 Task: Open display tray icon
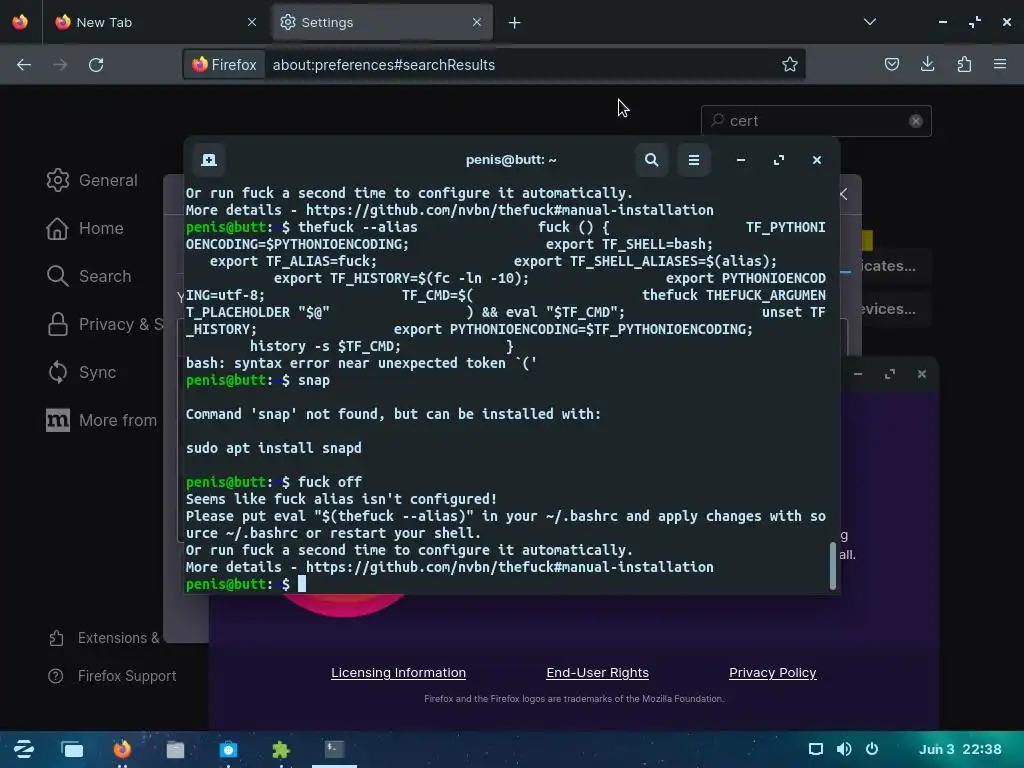tap(816, 749)
